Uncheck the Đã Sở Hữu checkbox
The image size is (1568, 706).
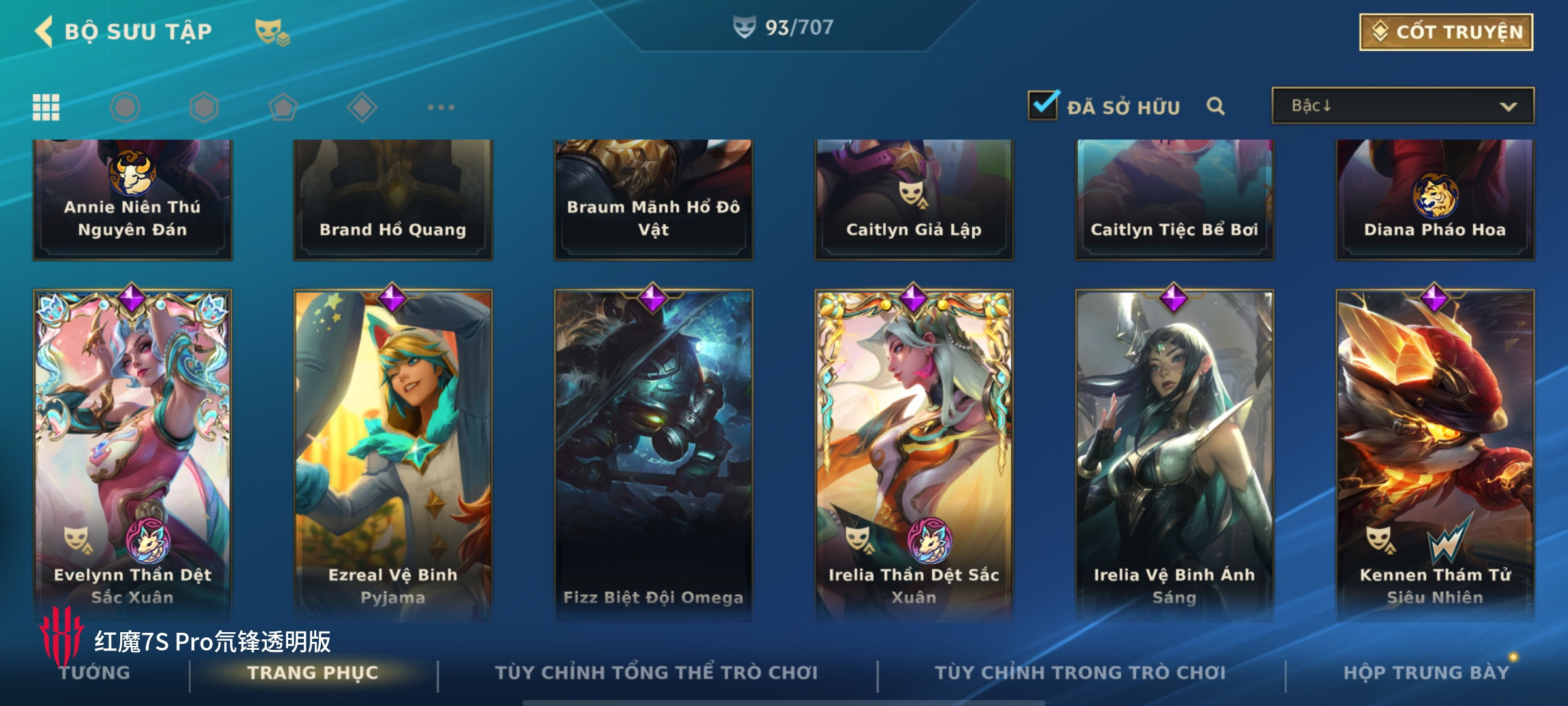point(1043,105)
